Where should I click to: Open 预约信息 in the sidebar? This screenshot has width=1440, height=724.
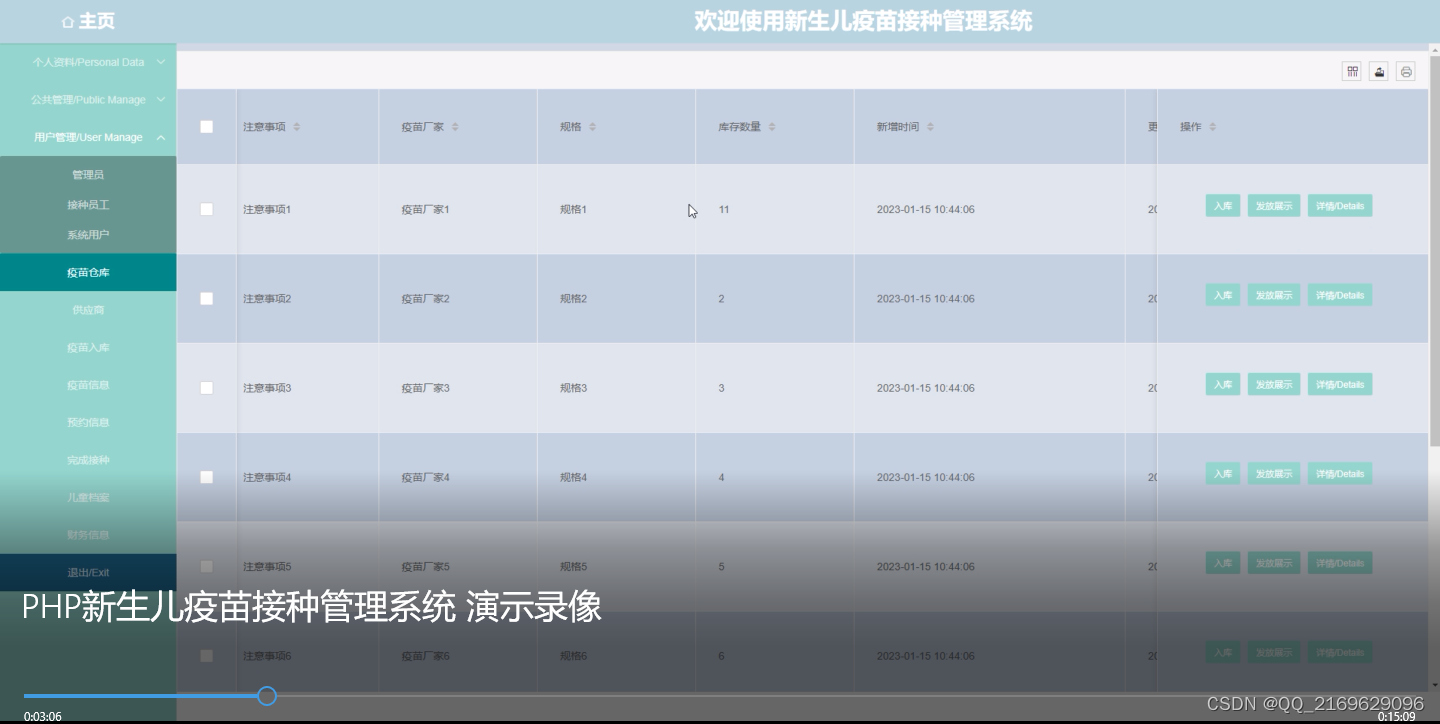[88, 422]
